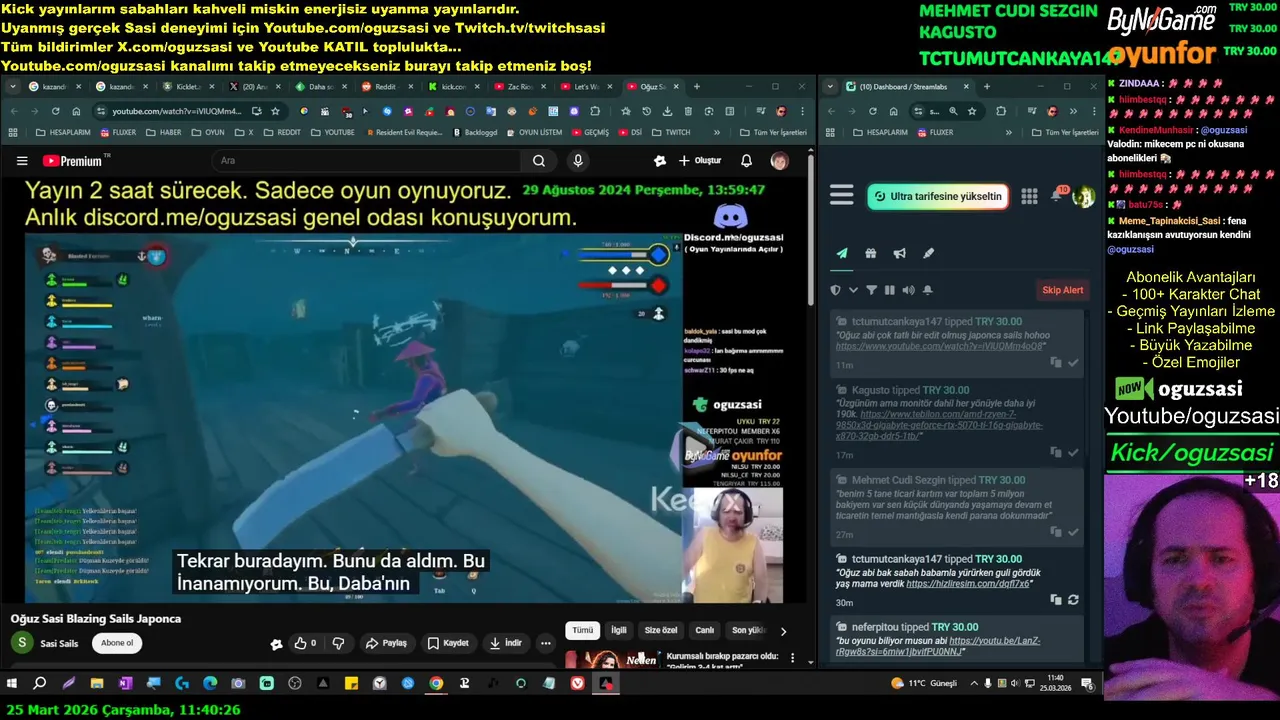Open YouTube notifications bell
The image size is (1280, 720).
[x=746, y=161]
